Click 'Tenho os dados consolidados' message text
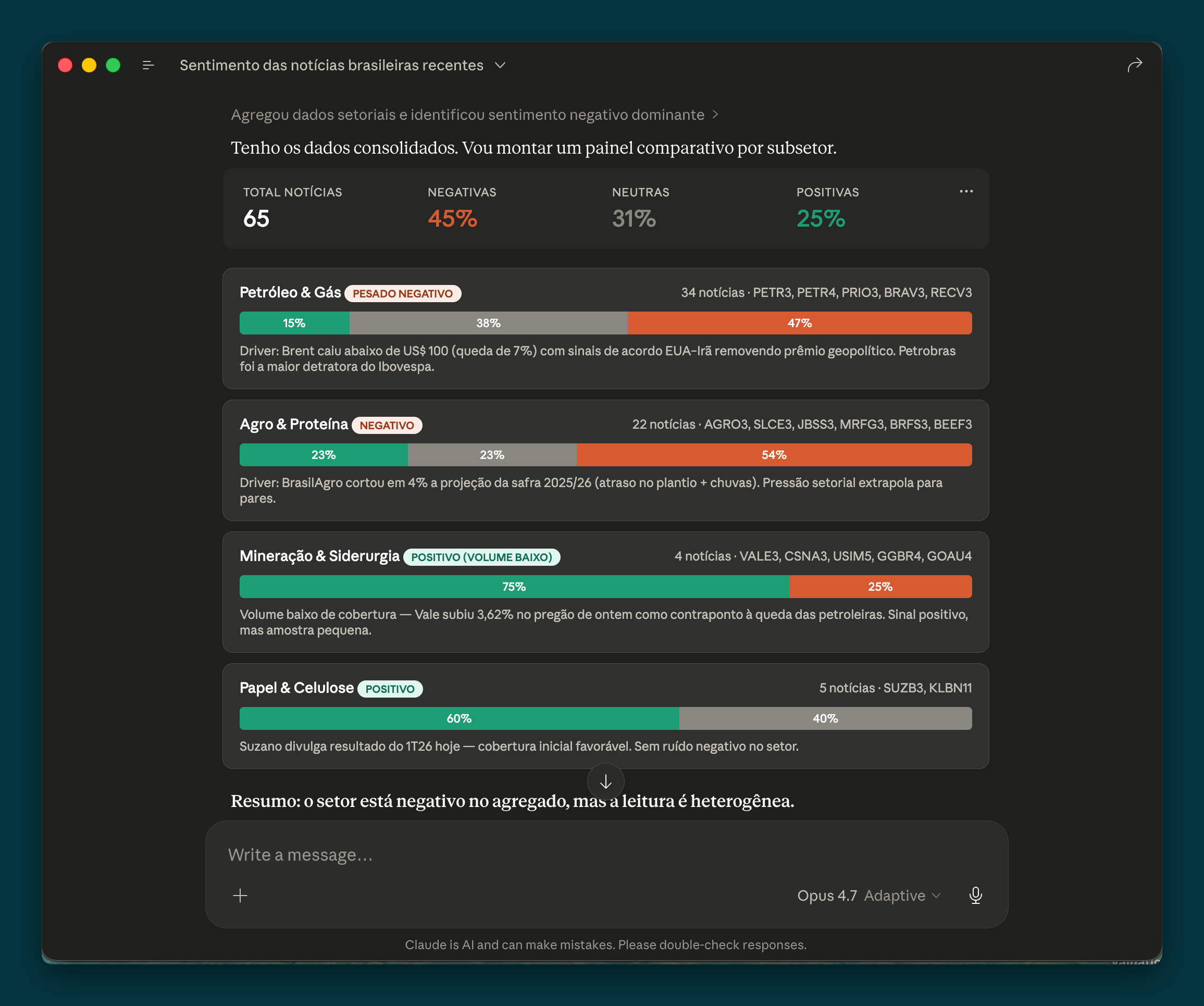The height and width of the screenshot is (1006, 1204). (x=534, y=148)
